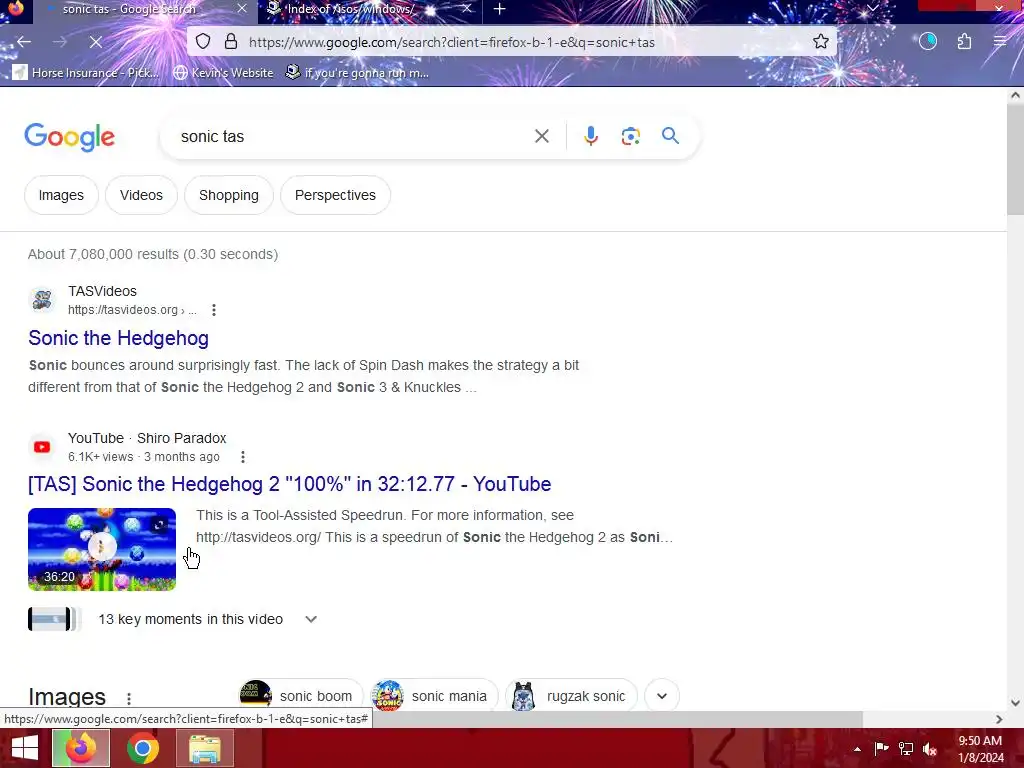Submit search with magnifier icon
This screenshot has height=768, width=1024.
(x=670, y=136)
